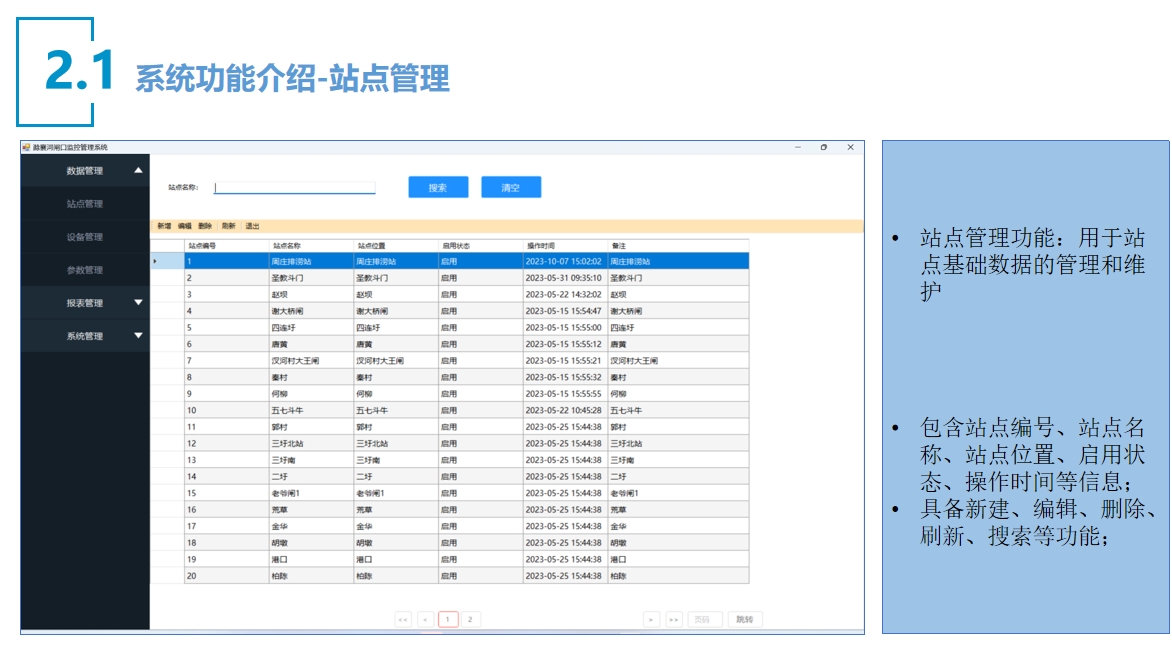Expand the 系统管理 sidebar section

point(138,336)
